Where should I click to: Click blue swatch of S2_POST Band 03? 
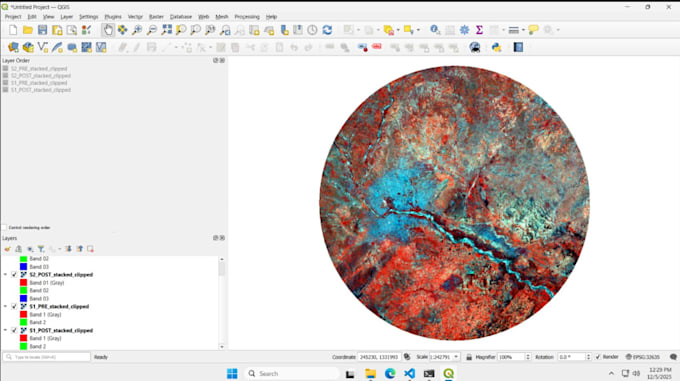tap(23, 299)
